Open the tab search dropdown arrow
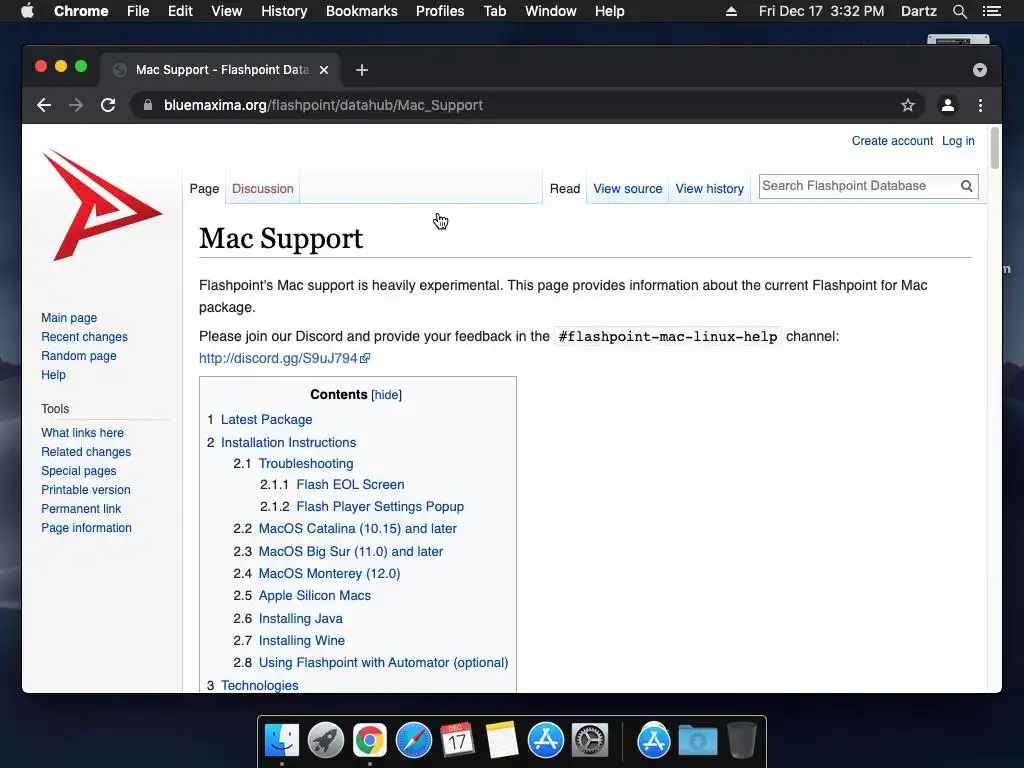Image resolution: width=1024 pixels, height=768 pixels. coord(980,70)
